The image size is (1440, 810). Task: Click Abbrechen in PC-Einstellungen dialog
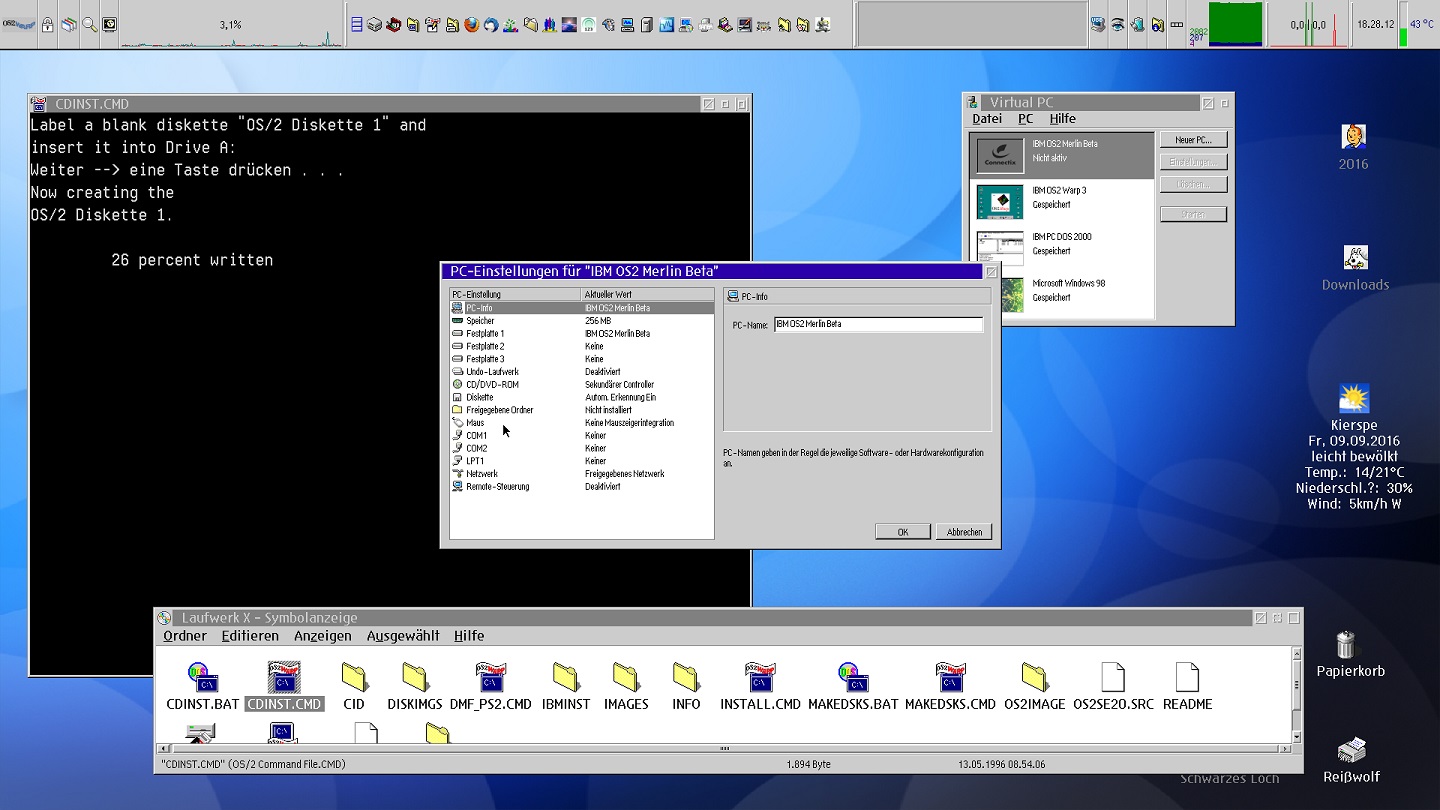(964, 532)
